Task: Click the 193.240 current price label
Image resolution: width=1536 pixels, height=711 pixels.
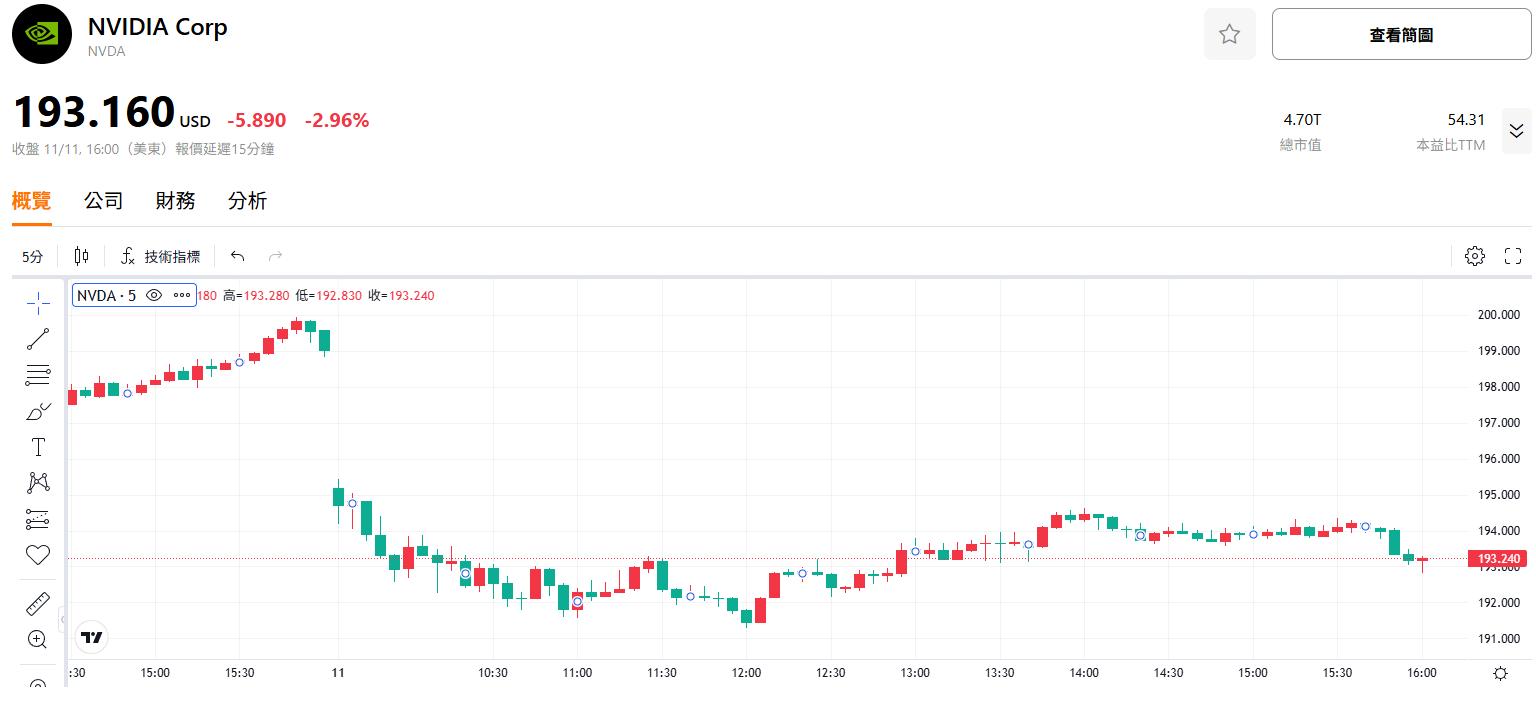Action: point(1497,559)
